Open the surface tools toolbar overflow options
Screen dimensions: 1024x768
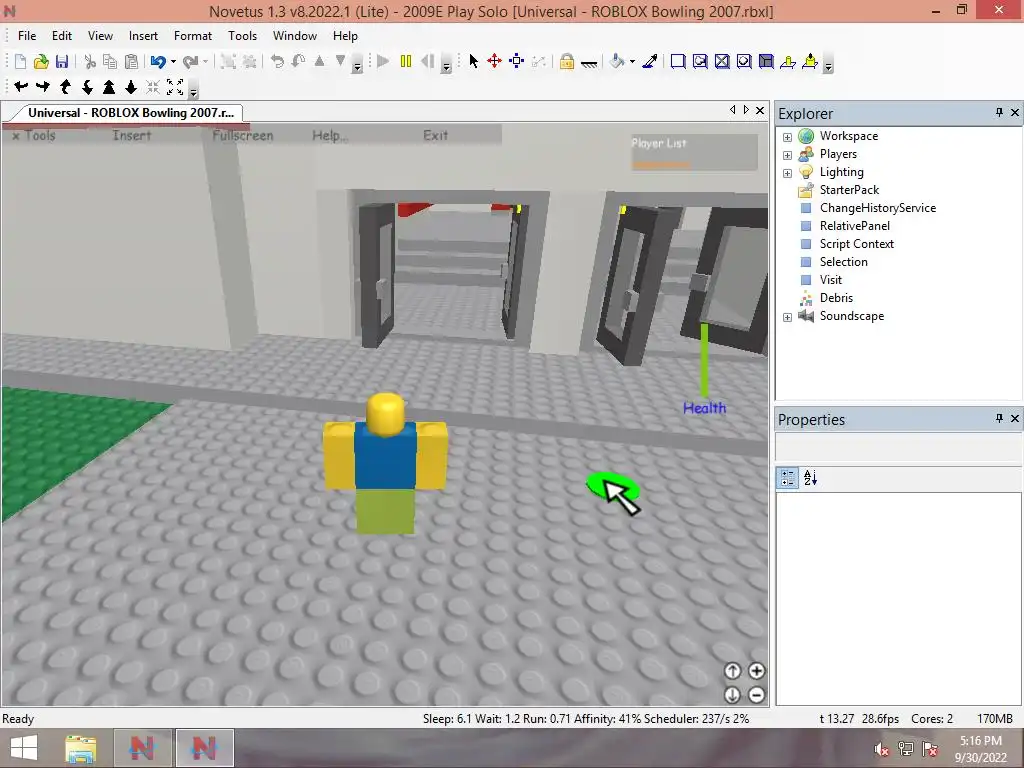pyautogui.click(x=828, y=64)
